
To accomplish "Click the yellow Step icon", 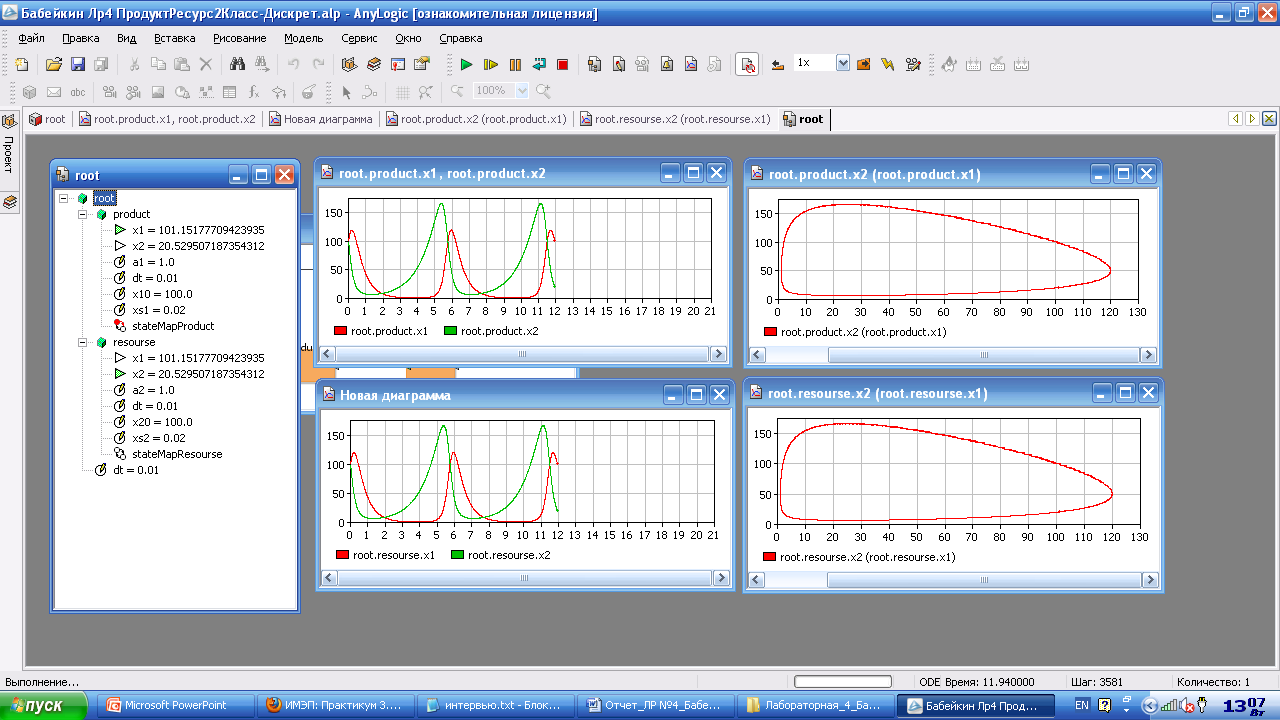I will (490, 64).
